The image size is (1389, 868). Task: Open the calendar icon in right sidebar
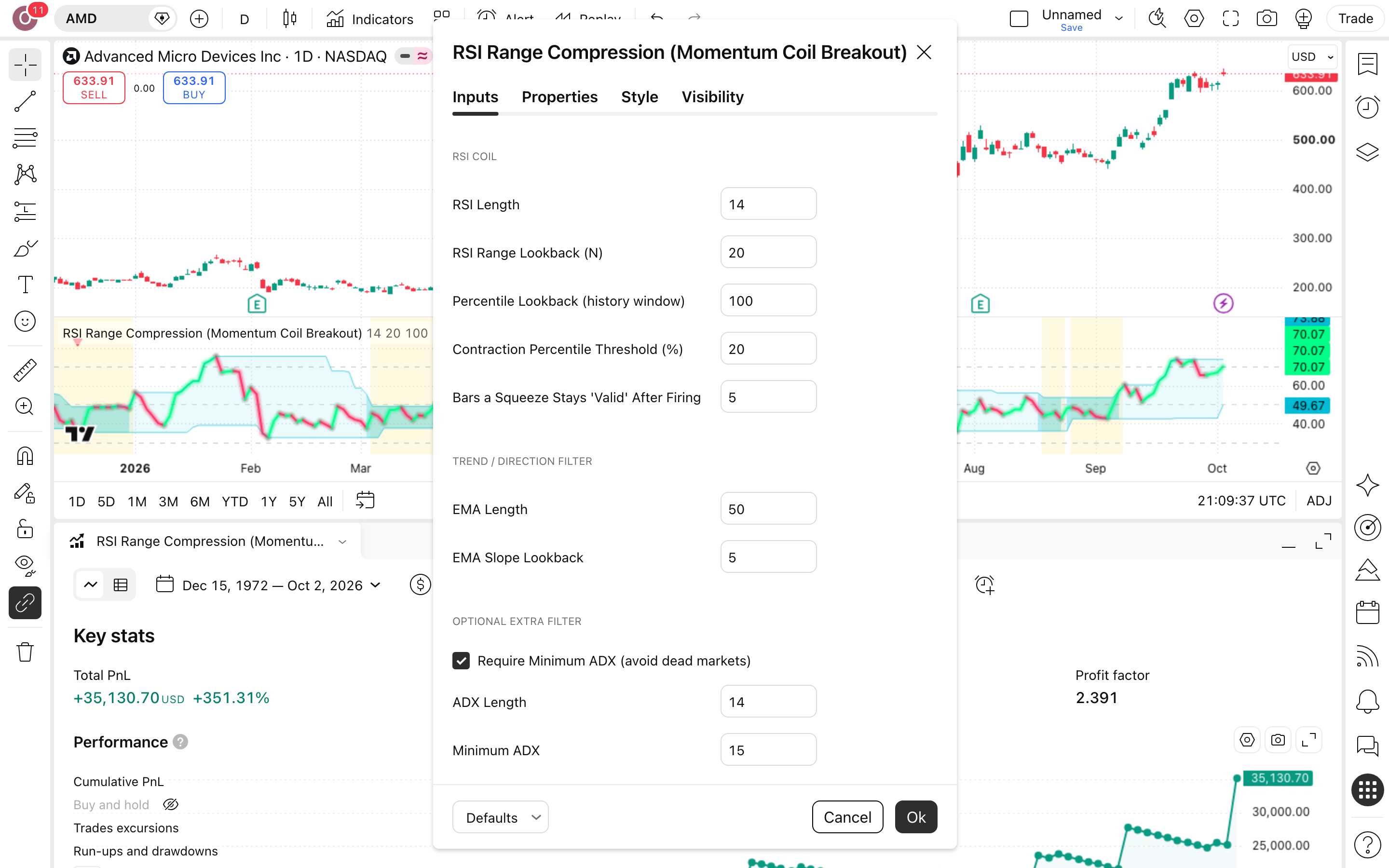[1367, 612]
